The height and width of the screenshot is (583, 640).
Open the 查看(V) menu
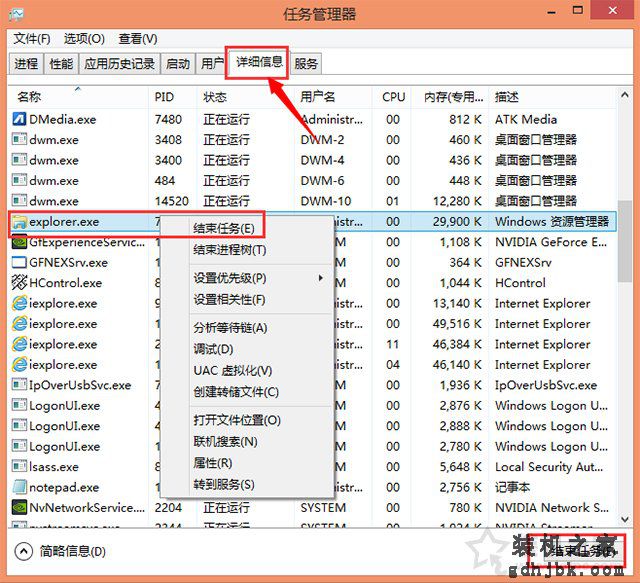pyautogui.click(x=138, y=39)
